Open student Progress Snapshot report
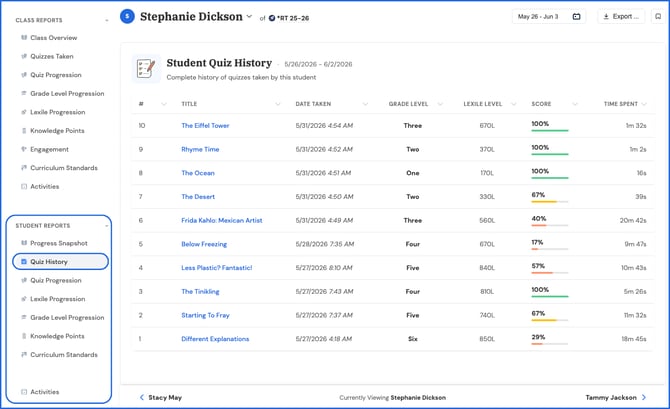 coord(59,243)
